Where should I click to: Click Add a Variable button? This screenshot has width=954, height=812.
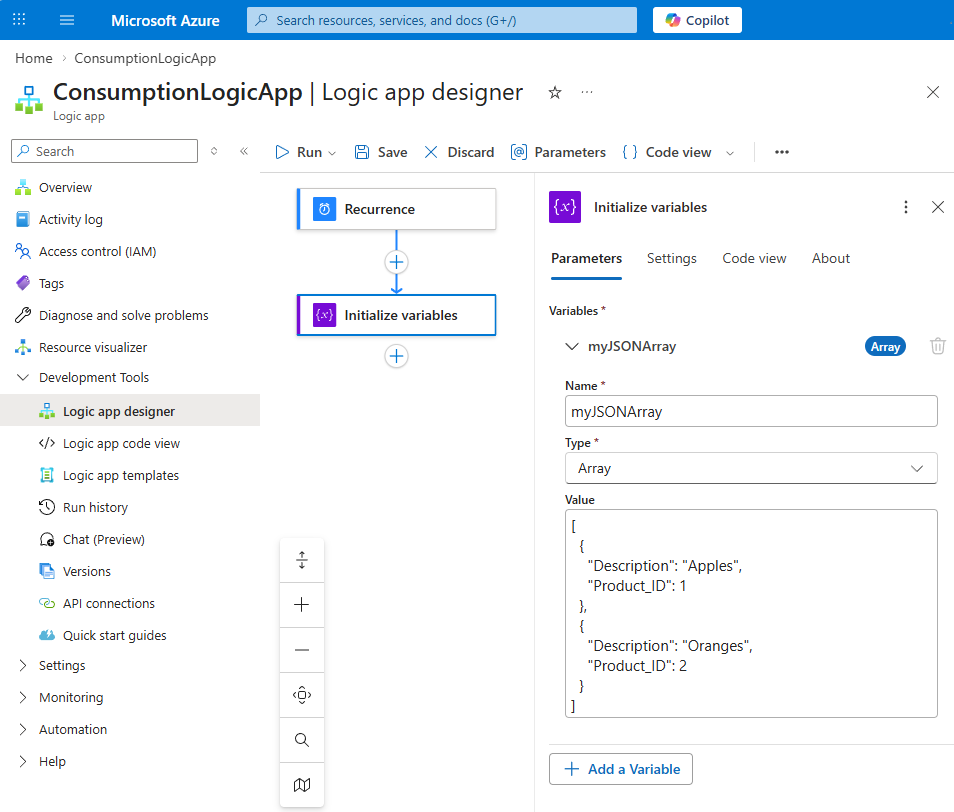click(621, 769)
